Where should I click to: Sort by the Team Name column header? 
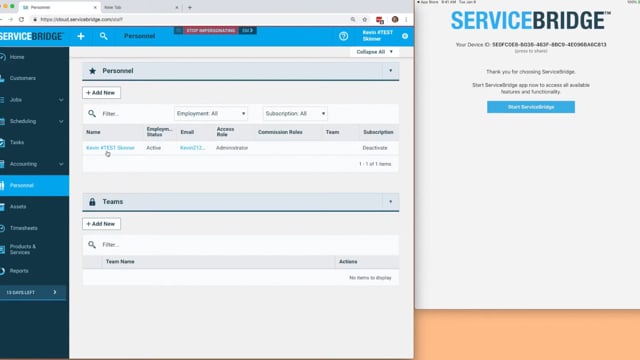tap(120, 262)
